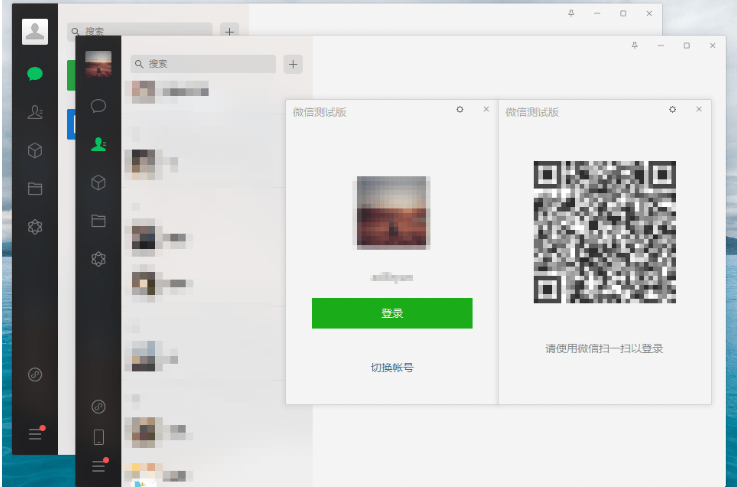The height and width of the screenshot is (487, 737).
Task: Click the default profile avatar in back window
Action: [x=35, y=31]
